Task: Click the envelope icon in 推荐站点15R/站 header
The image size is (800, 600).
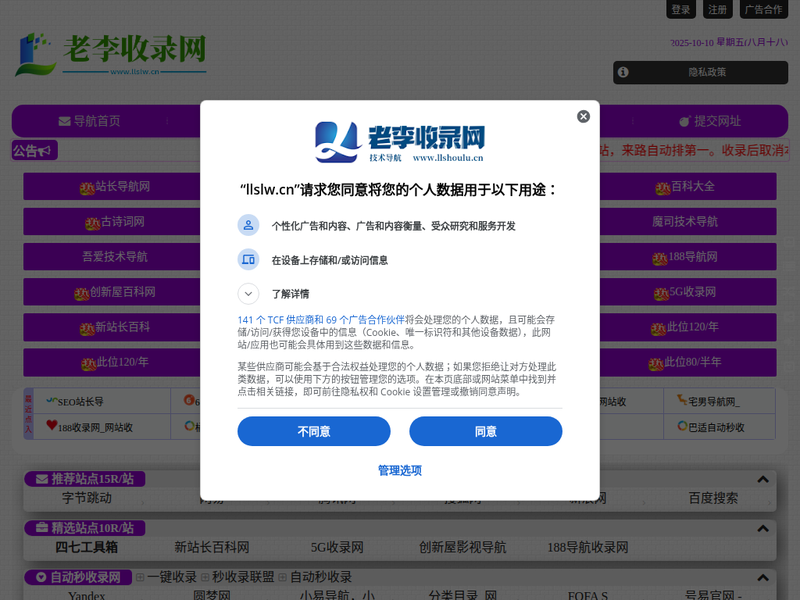Action: point(42,479)
